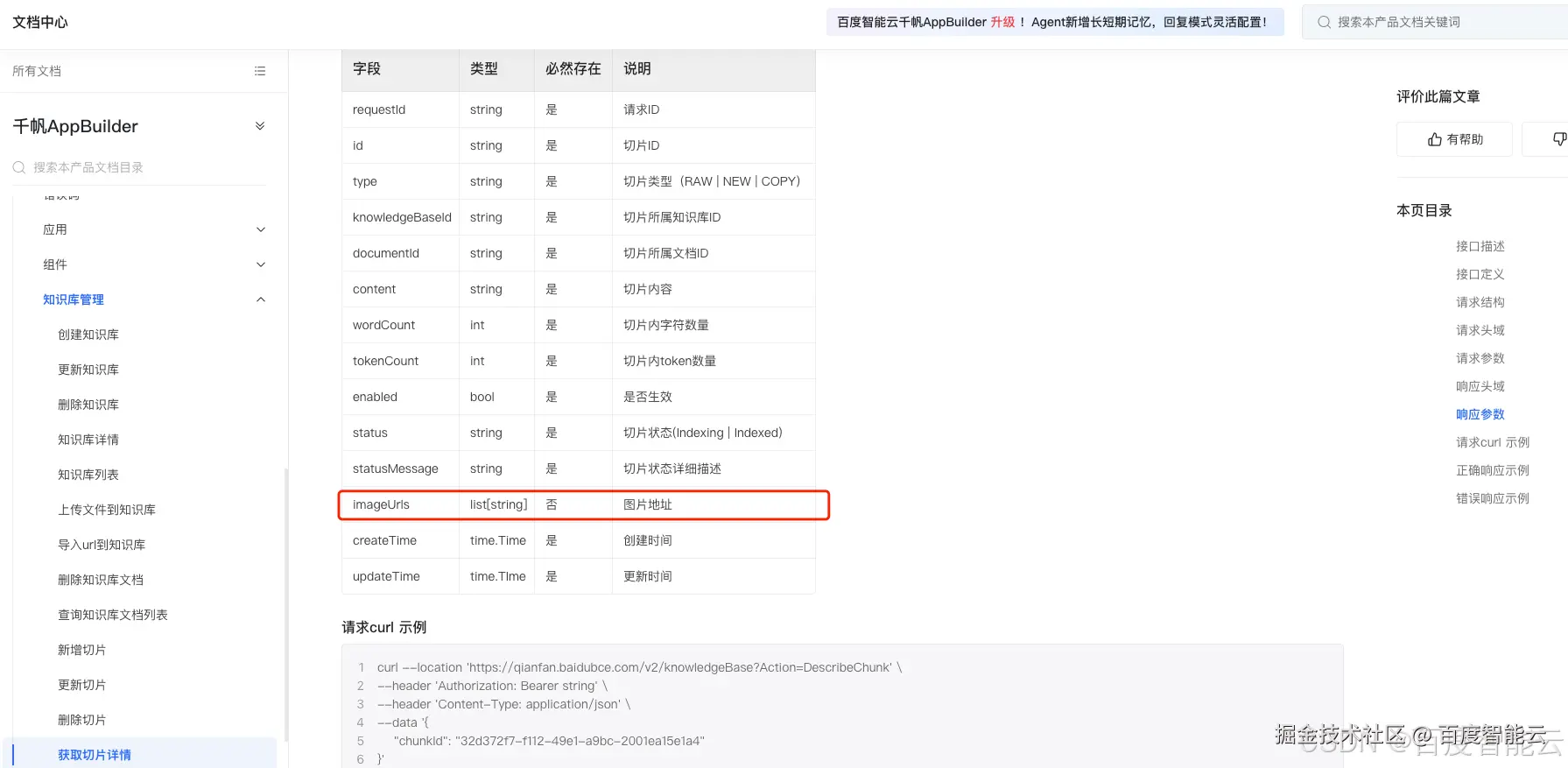Click the knowledgeBaseId field cell

pos(400,217)
